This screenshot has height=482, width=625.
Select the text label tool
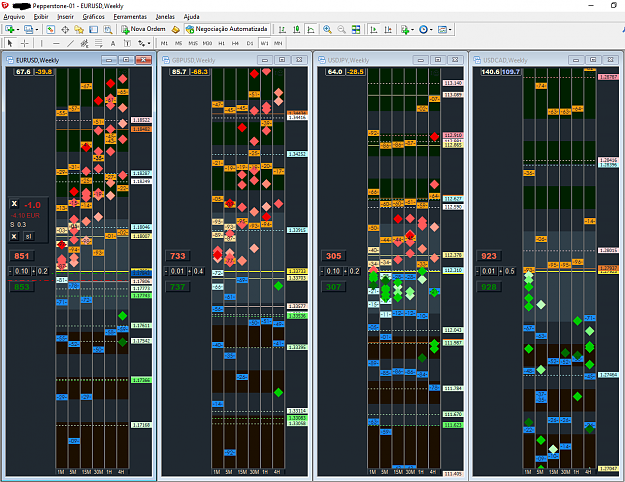[127, 43]
